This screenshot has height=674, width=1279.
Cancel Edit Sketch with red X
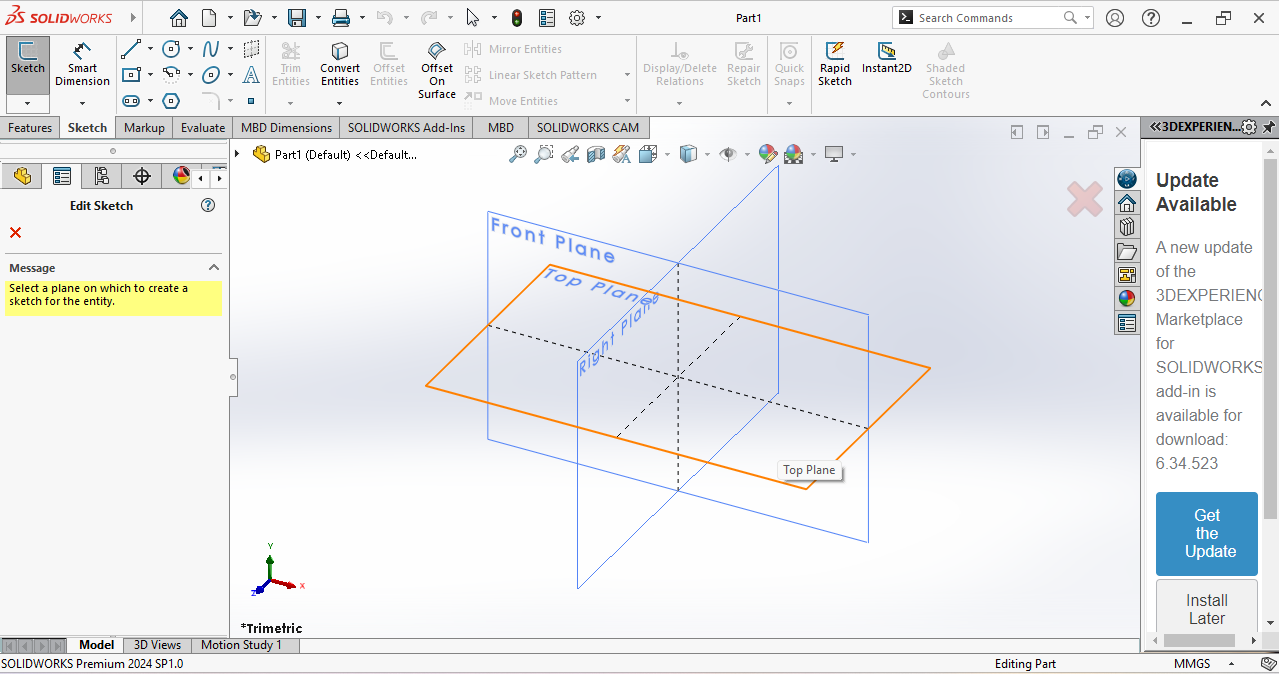point(15,233)
